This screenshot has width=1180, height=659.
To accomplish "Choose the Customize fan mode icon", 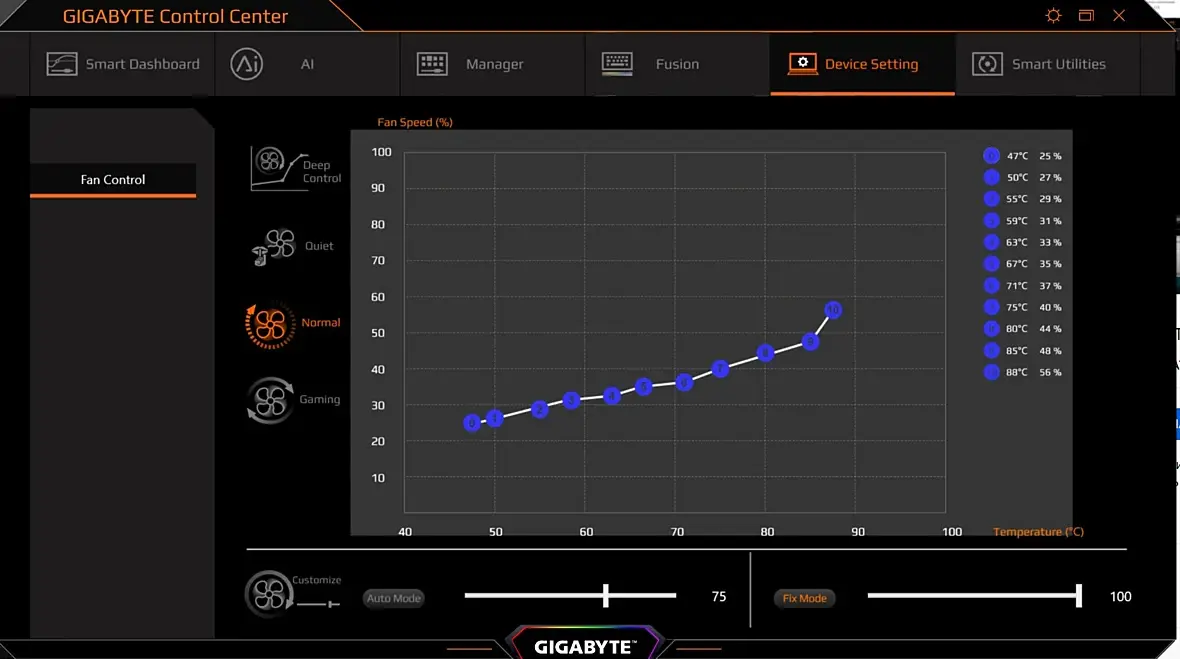I will 269,594.
